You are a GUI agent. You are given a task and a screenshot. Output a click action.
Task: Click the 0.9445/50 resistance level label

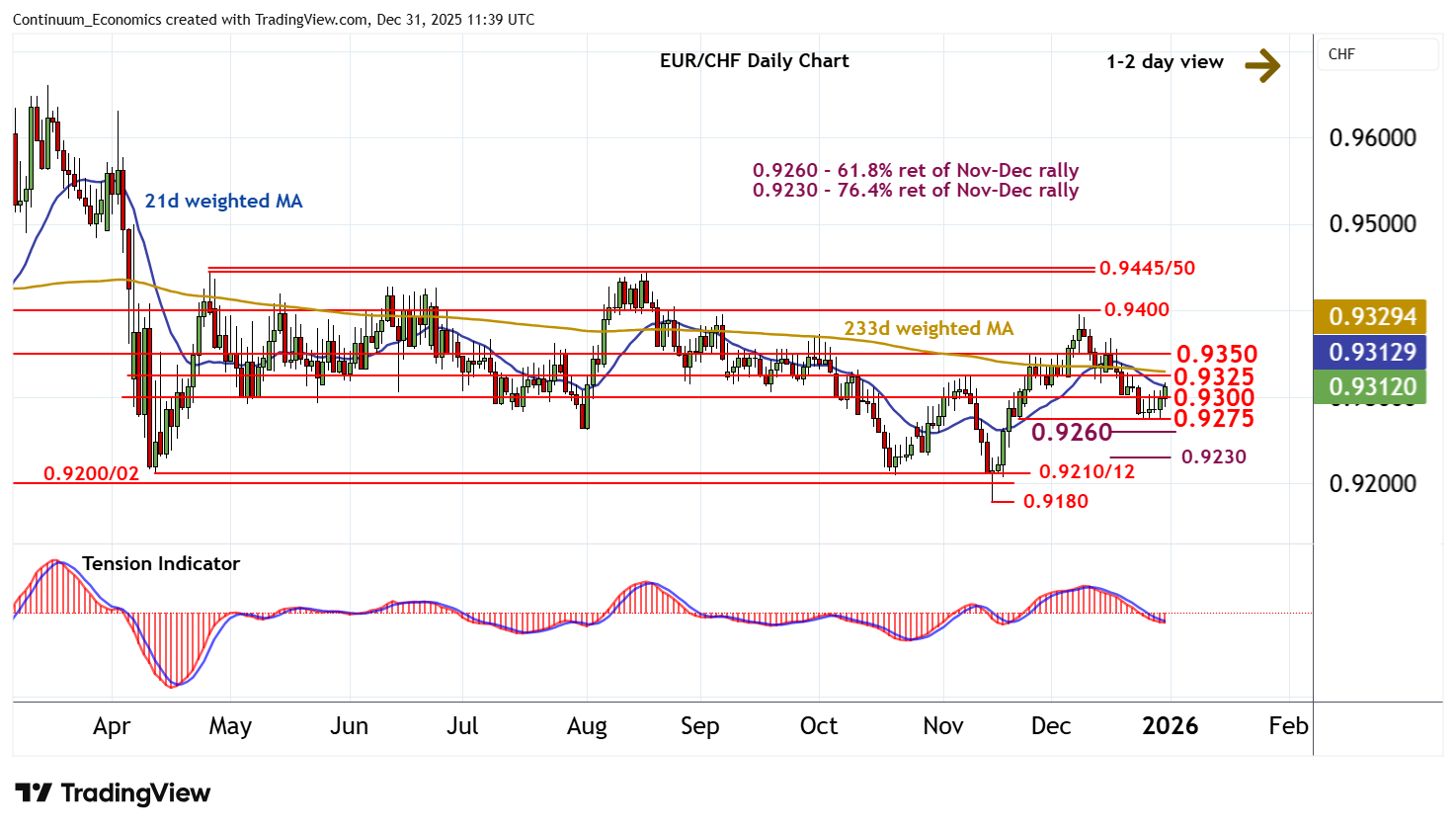point(1147,269)
